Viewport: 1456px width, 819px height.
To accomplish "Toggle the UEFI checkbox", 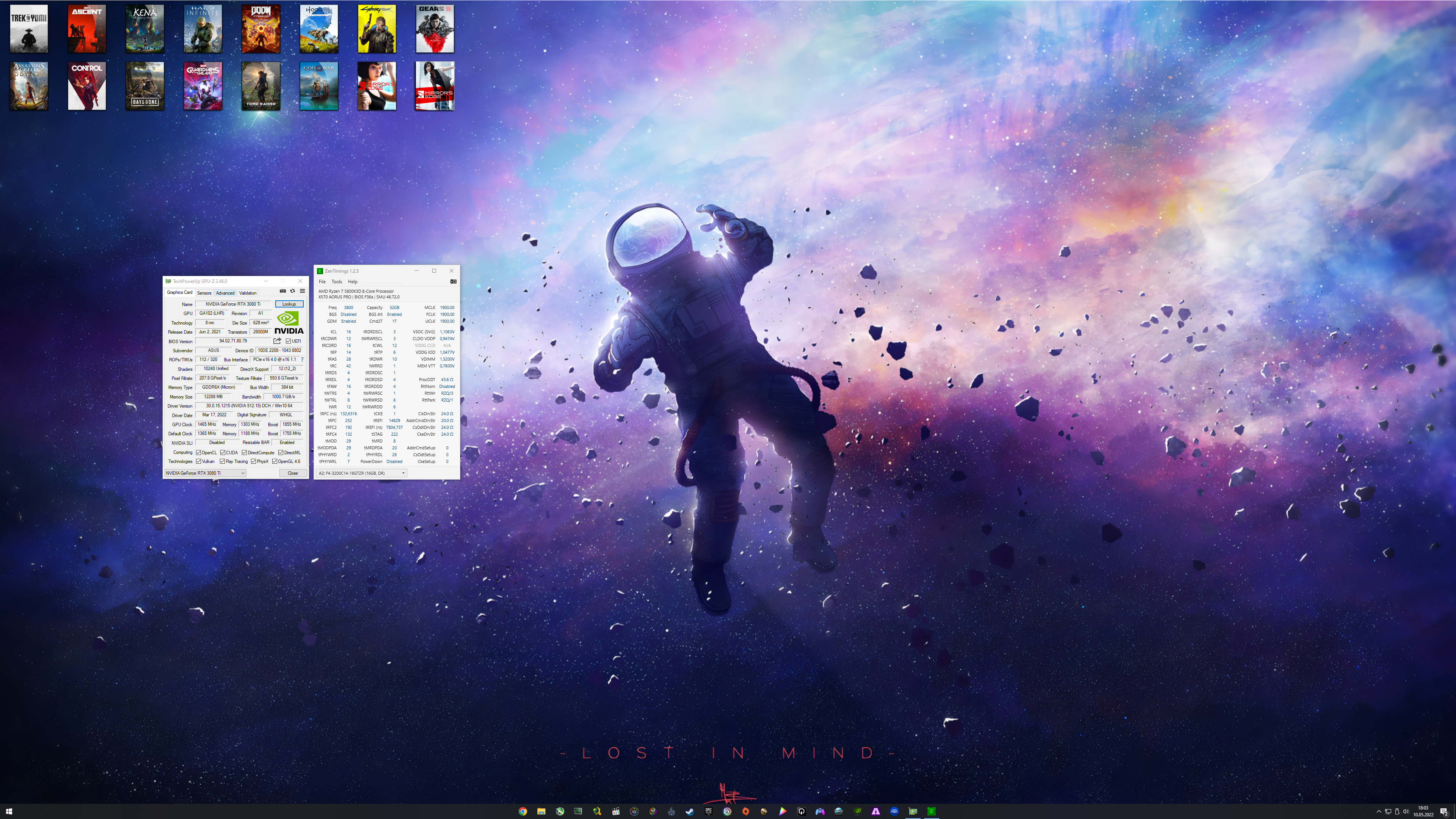I will (289, 341).
